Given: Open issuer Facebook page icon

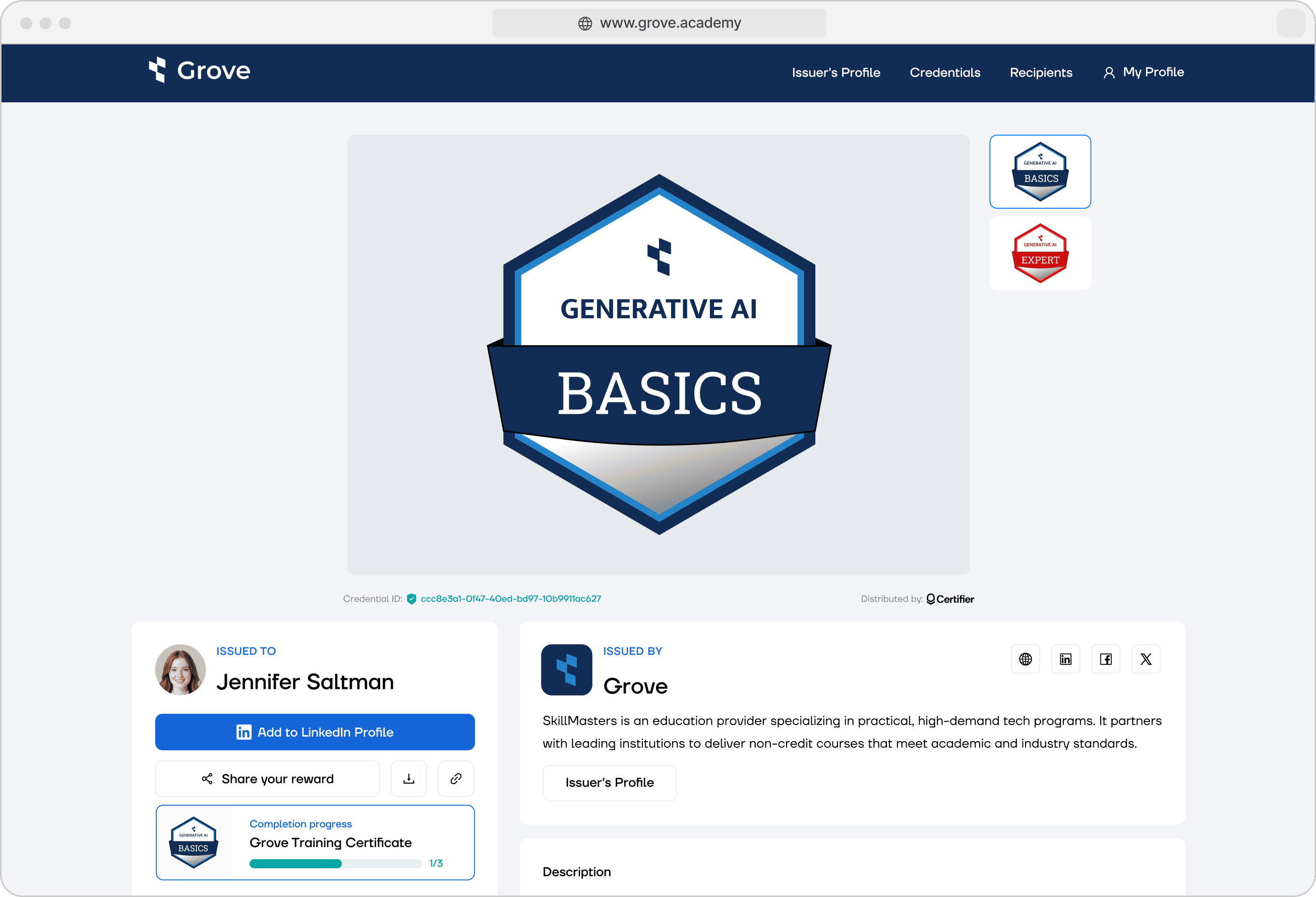Looking at the screenshot, I should click(x=1105, y=659).
